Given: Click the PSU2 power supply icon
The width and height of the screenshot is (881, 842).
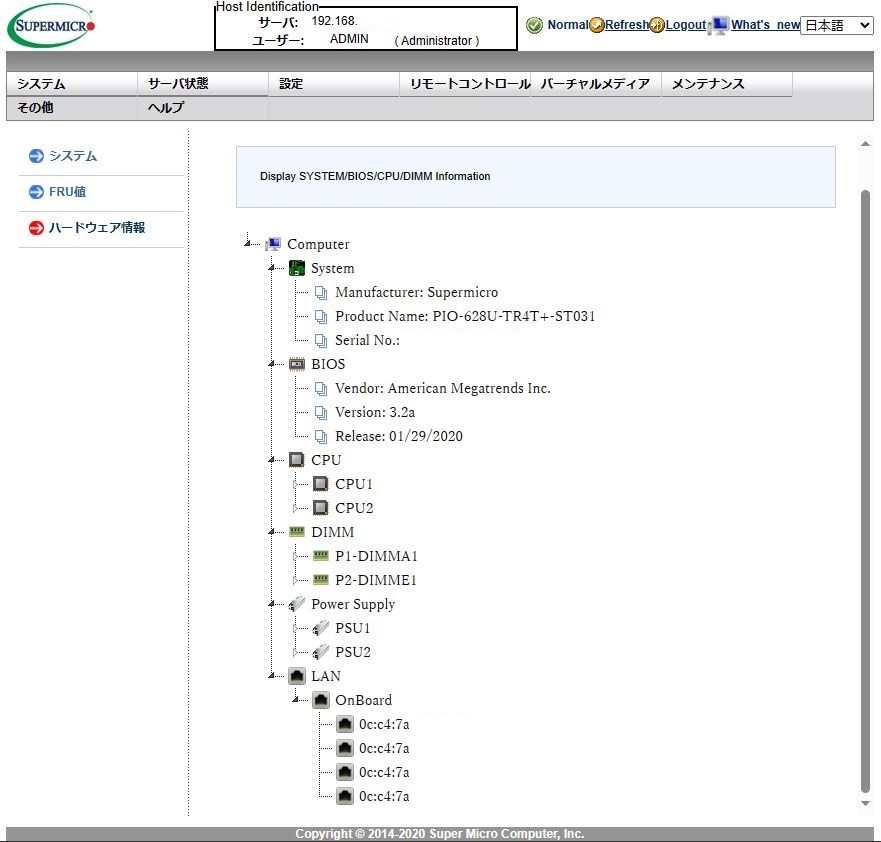Looking at the screenshot, I should (321, 652).
